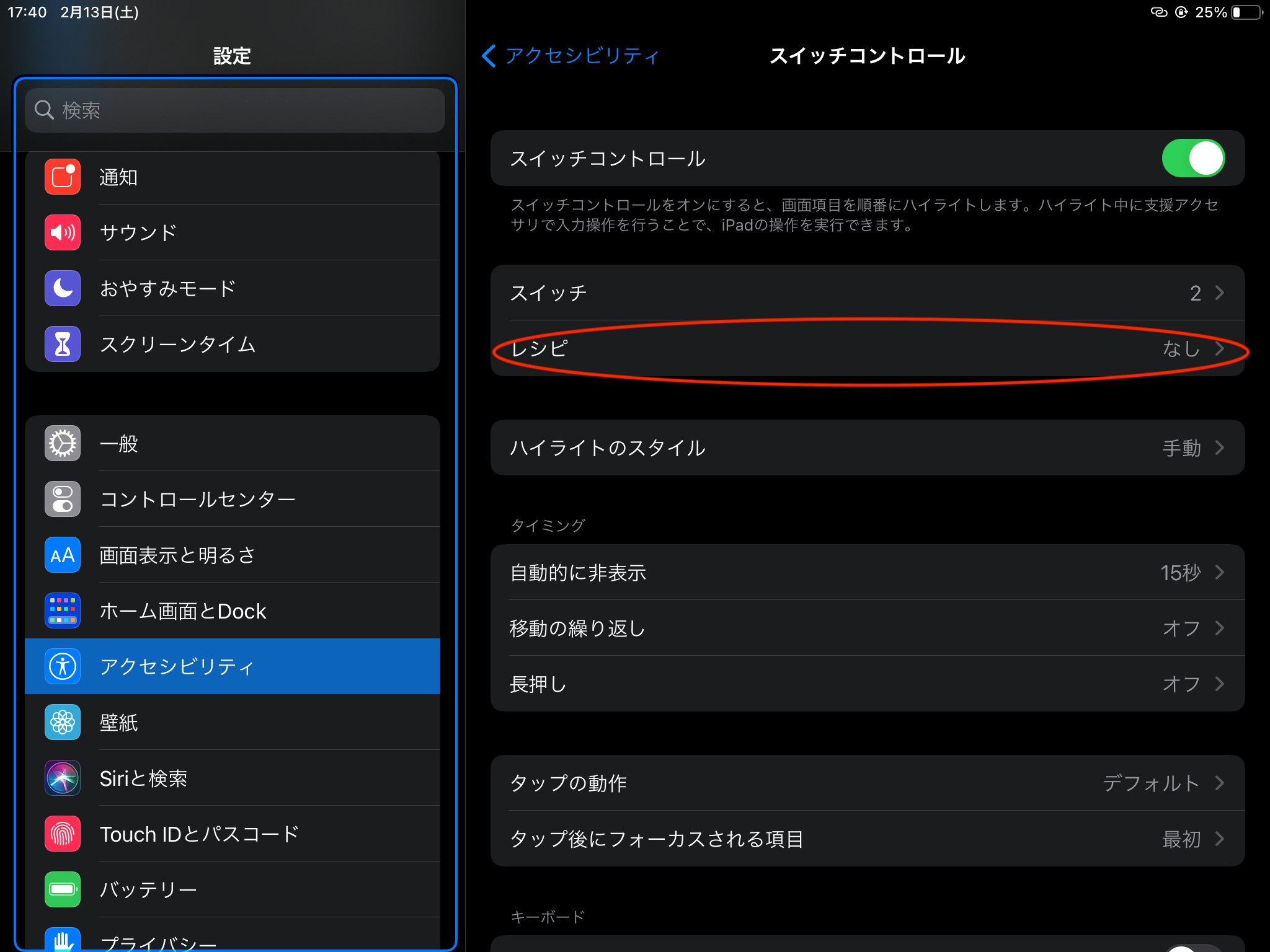Viewport: 1270px width, 952px height.
Task: Change ハイライトのスタイル from 手動
Action: [x=868, y=447]
